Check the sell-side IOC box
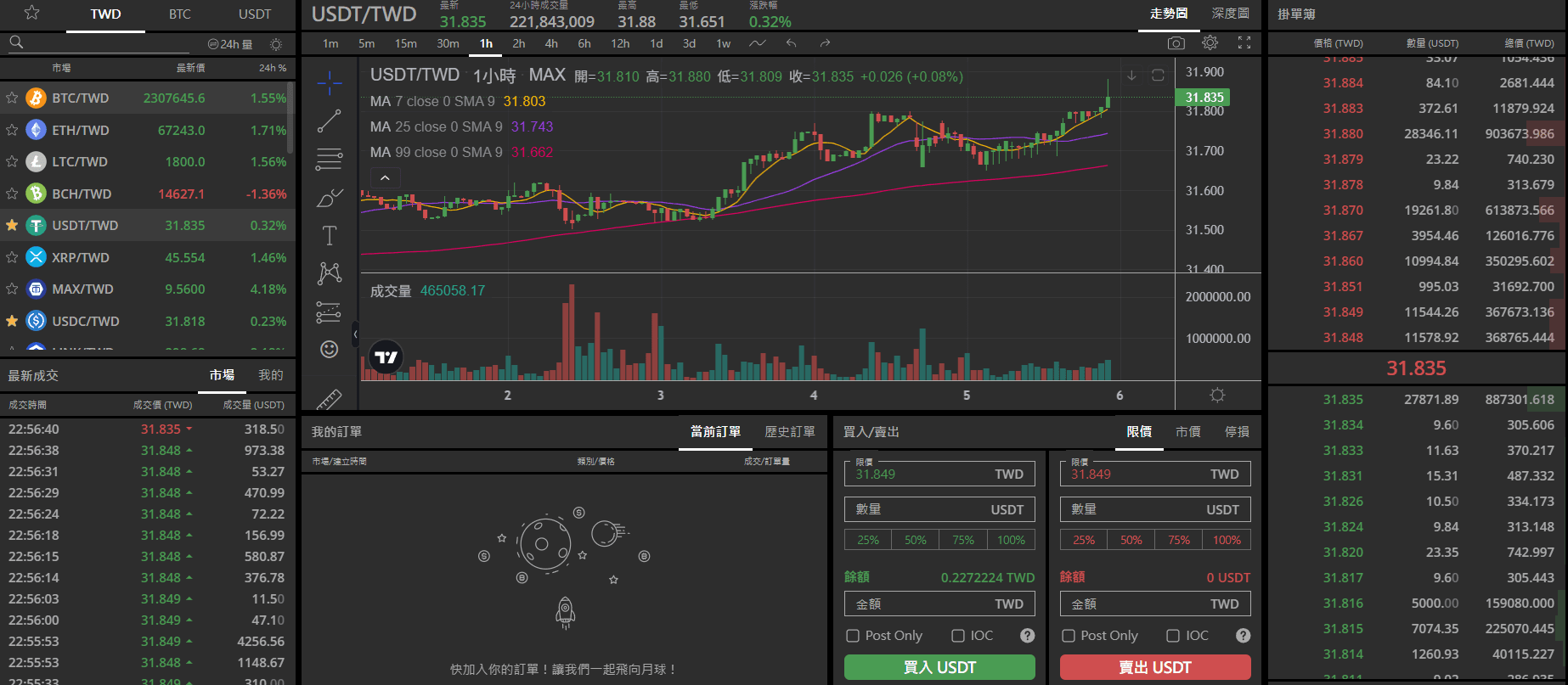The width and height of the screenshot is (1568, 685). click(1173, 636)
